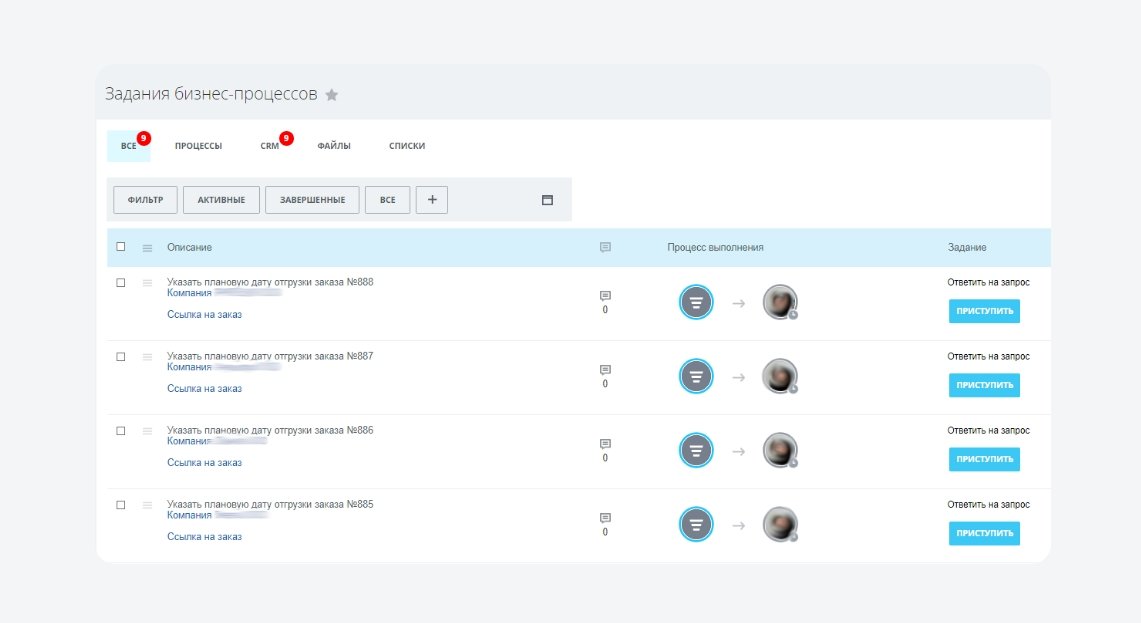Click the task title for order №887

point(270,356)
